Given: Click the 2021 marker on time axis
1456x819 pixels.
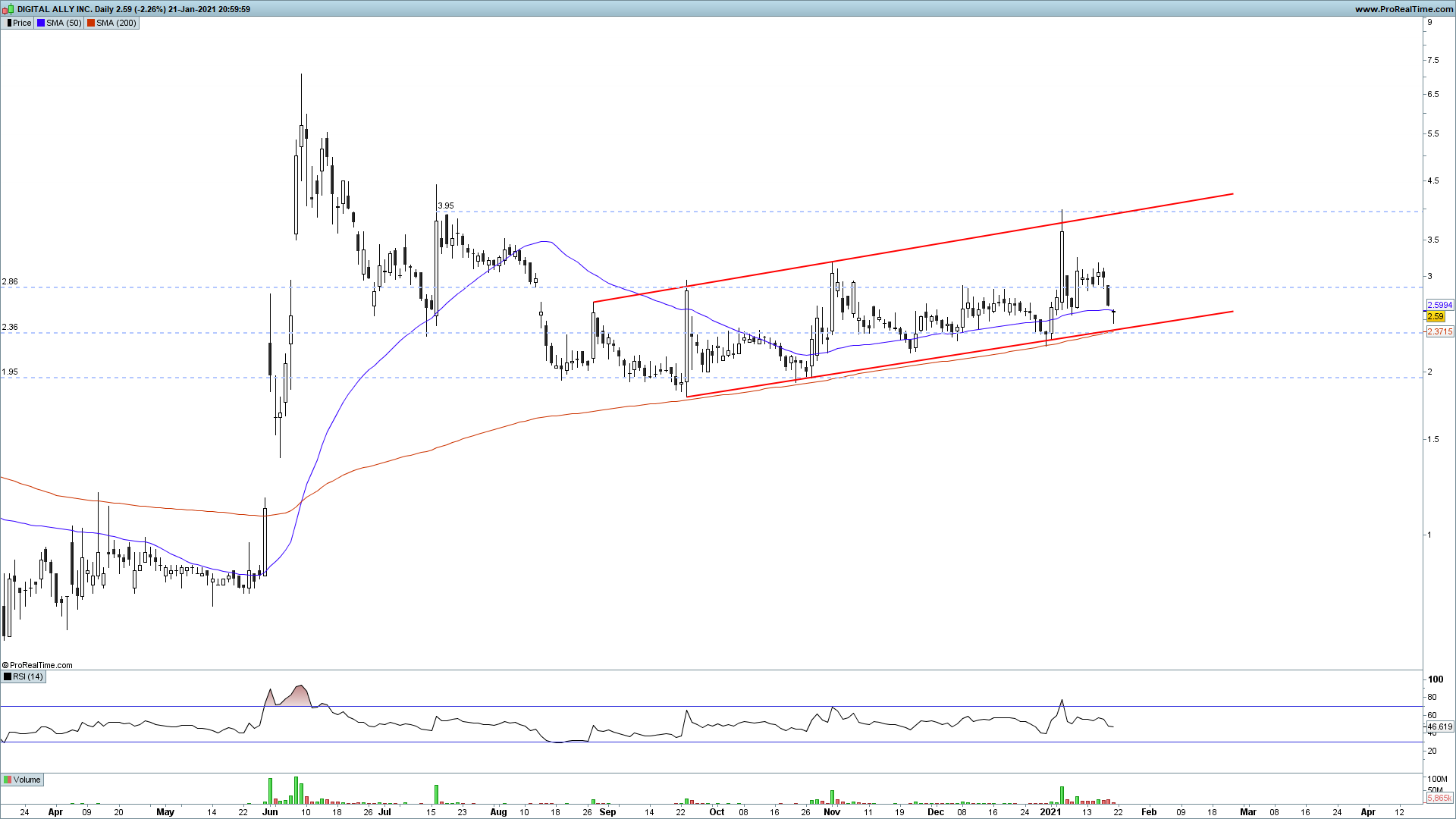Looking at the screenshot, I should click(1050, 811).
